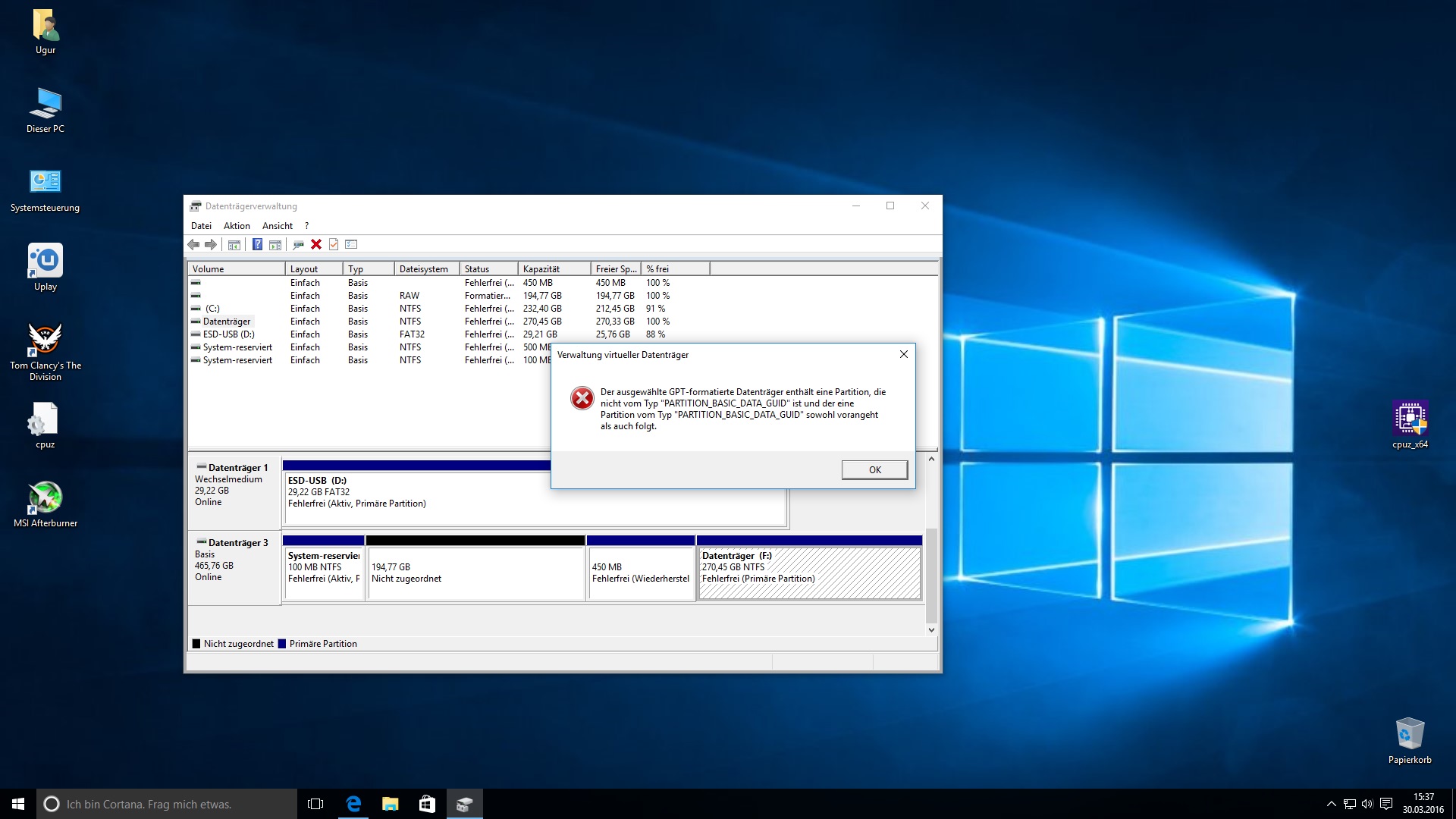Select the 194,77 GB unallocated partition

pyautogui.click(x=475, y=573)
